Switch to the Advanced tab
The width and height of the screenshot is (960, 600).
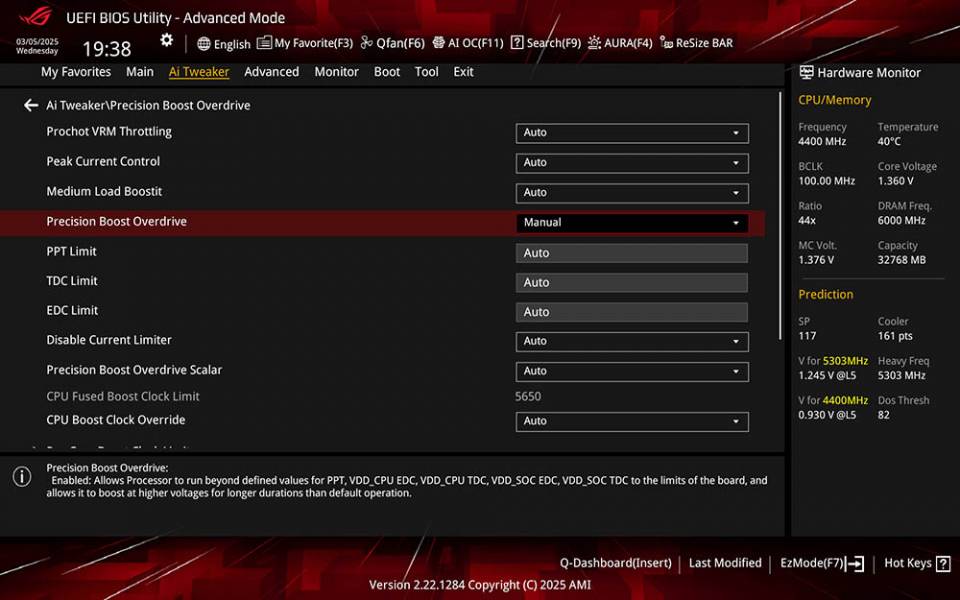271,72
